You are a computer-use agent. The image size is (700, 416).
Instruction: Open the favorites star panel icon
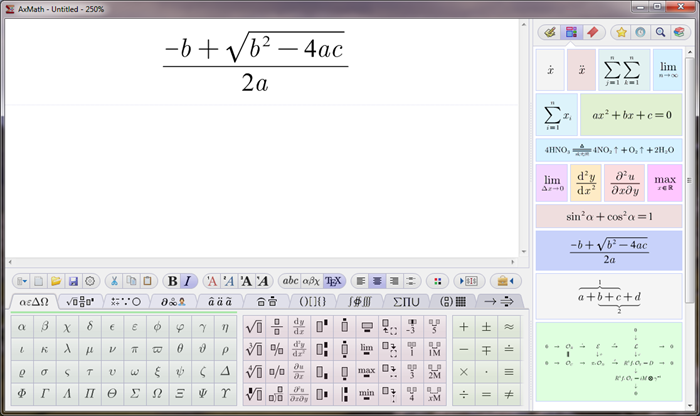tap(620, 32)
